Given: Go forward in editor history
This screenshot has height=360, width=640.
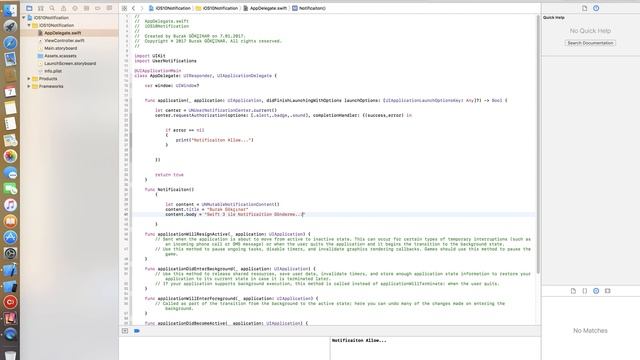Looking at the screenshot, I should click(x=142, y=8).
